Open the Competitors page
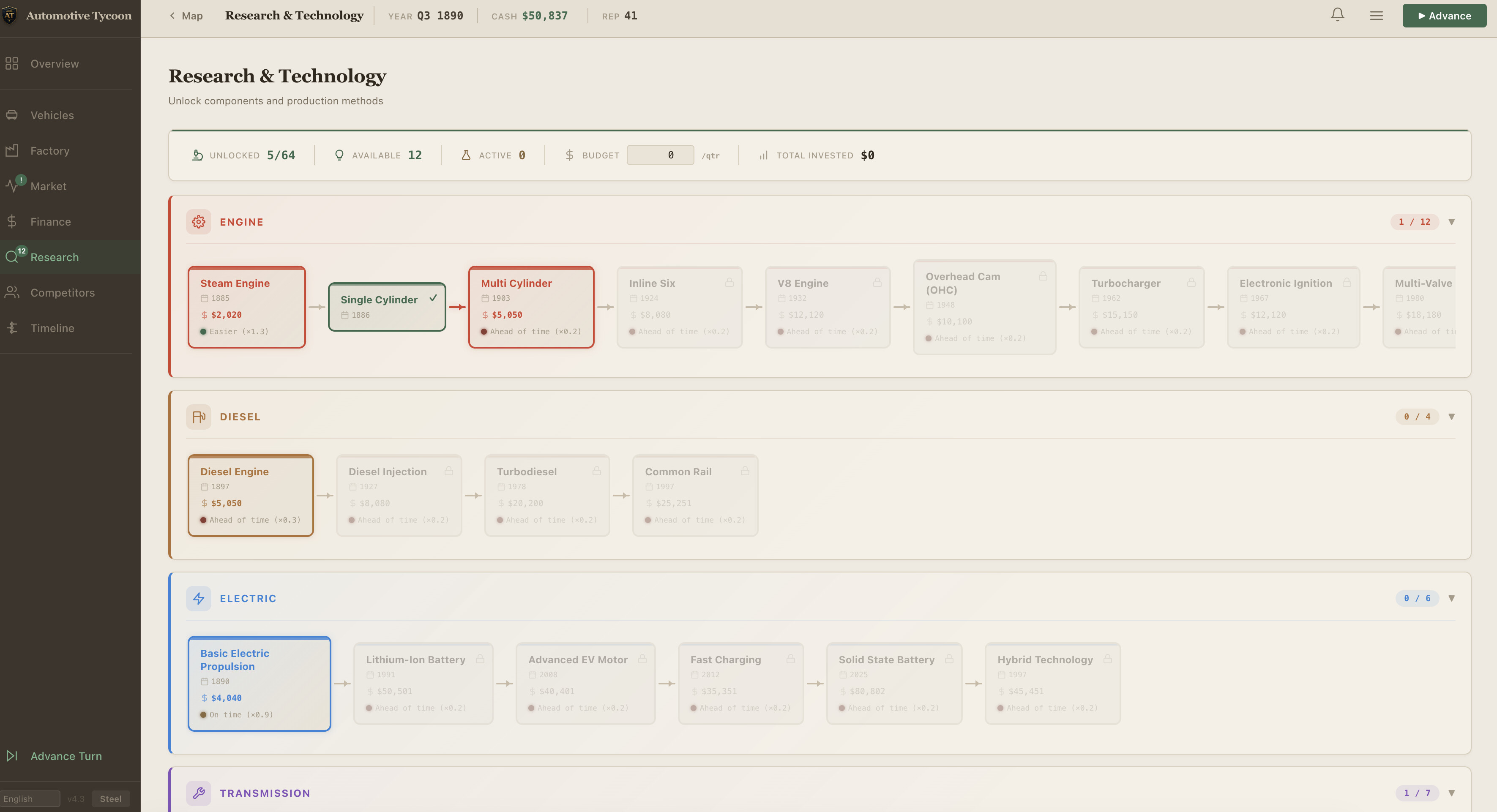The height and width of the screenshot is (812, 1497). coord(70,292)
